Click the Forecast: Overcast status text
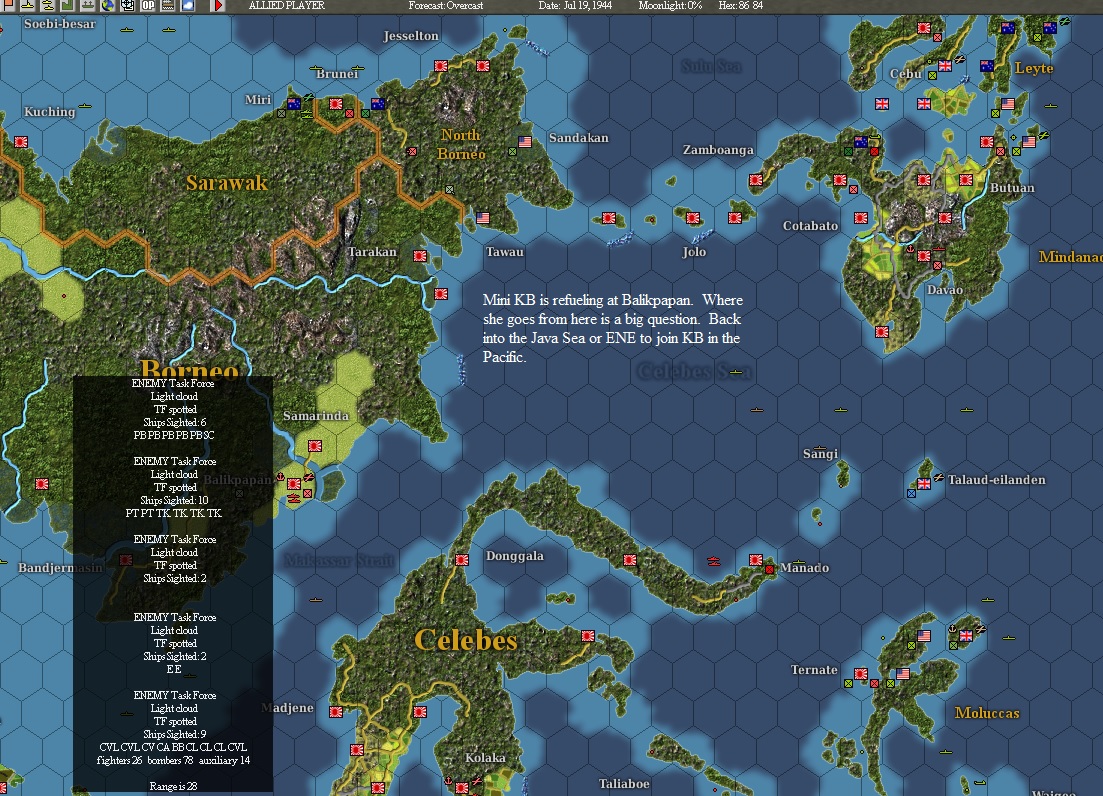 [445, 5]
